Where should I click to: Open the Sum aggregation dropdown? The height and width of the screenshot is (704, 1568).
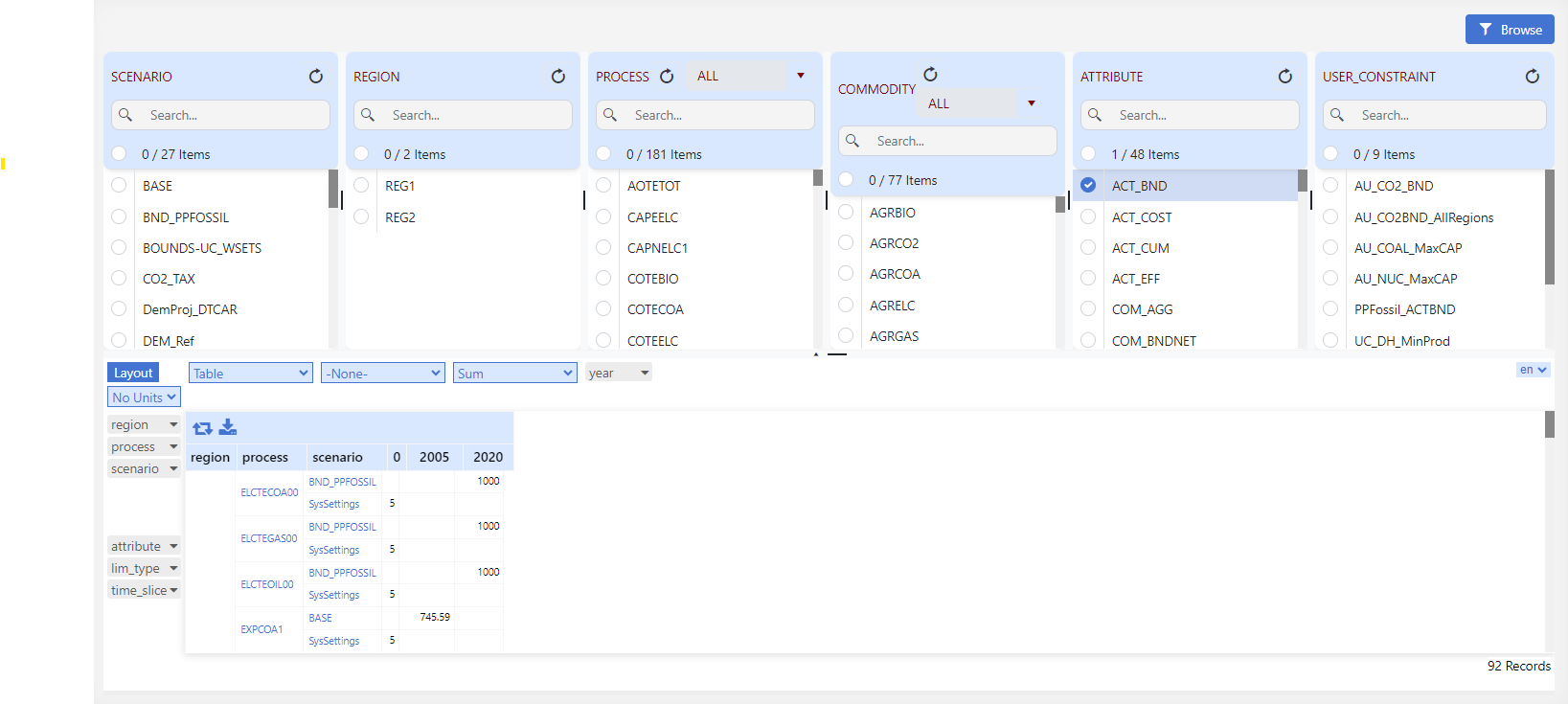point(514,374)
